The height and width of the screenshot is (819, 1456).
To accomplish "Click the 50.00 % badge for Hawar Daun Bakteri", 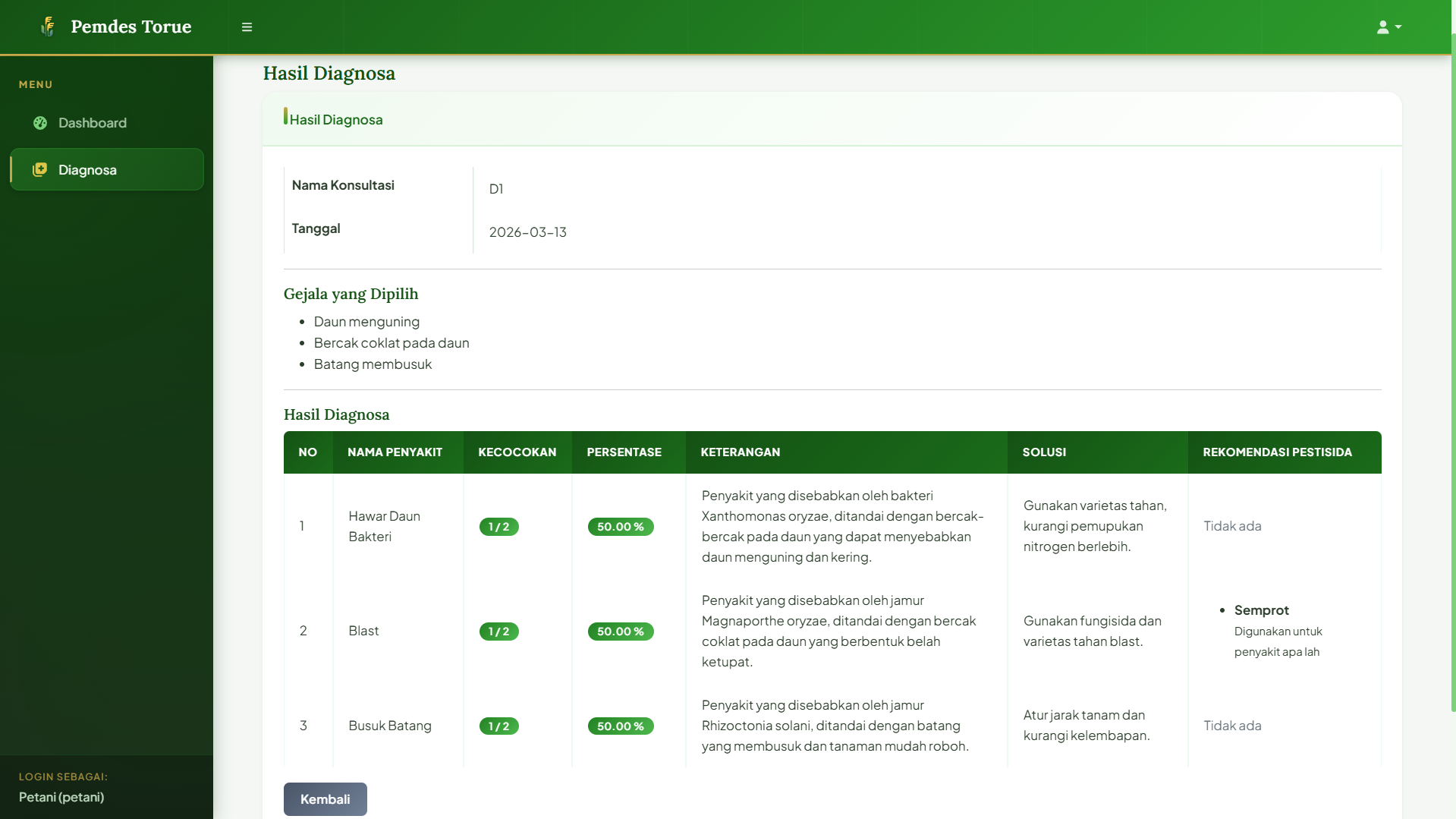I will tap(620, 527).
